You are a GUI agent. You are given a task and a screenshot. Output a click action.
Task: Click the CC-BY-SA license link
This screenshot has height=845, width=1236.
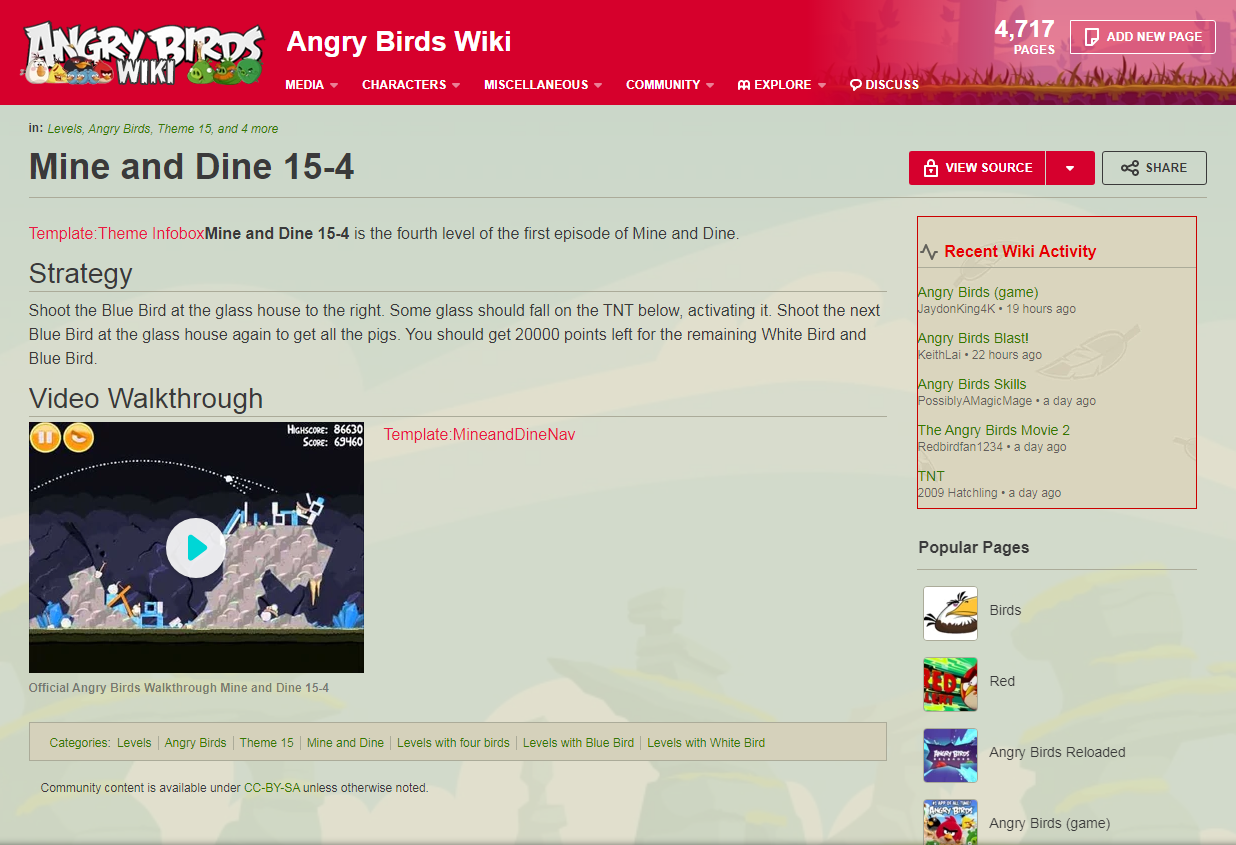[272, 788]
